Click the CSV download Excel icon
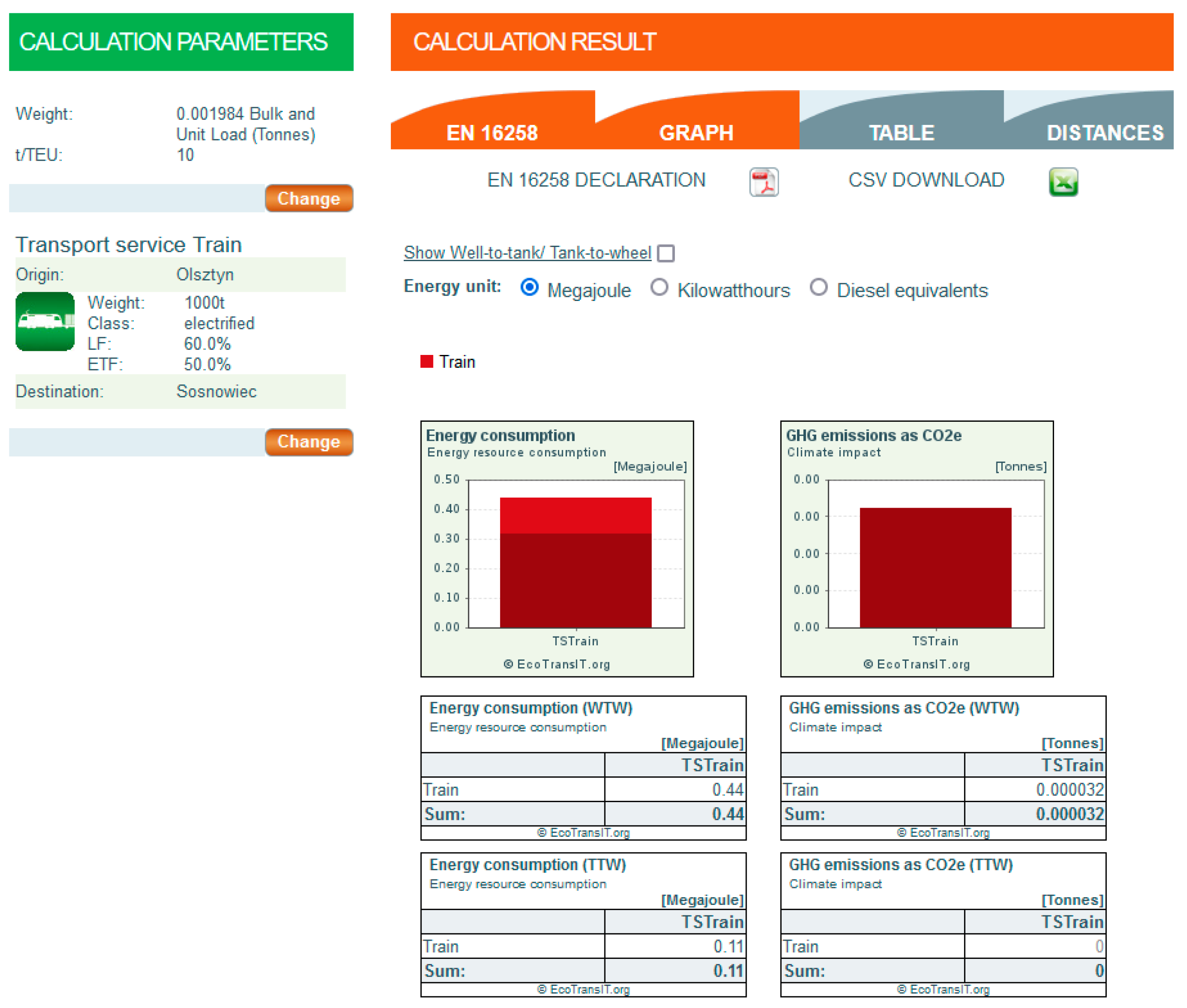This screenshot has width=1187, height=1008. (1063, 182)
